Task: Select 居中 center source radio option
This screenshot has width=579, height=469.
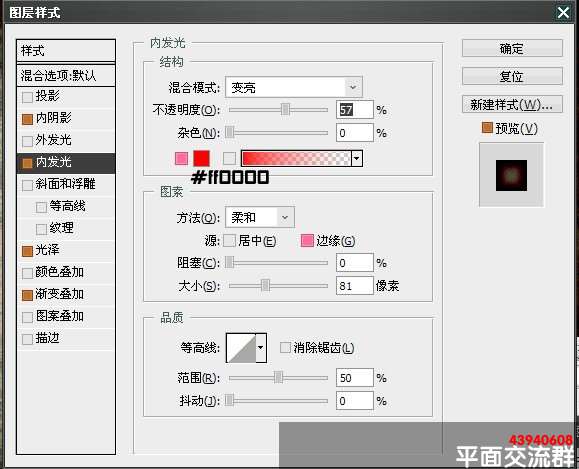Action: coord(229,241)
